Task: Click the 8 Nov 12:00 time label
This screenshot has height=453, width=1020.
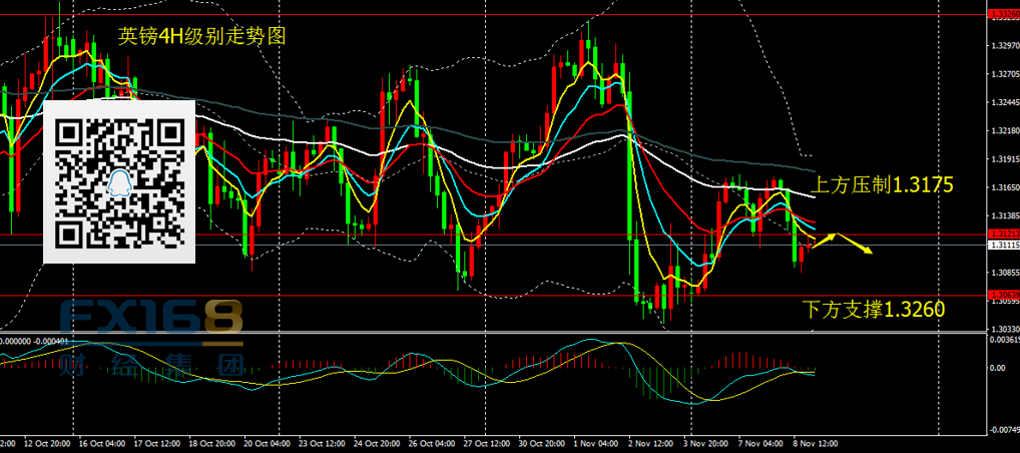Action: pyautogui.click(x=817, y=442)
